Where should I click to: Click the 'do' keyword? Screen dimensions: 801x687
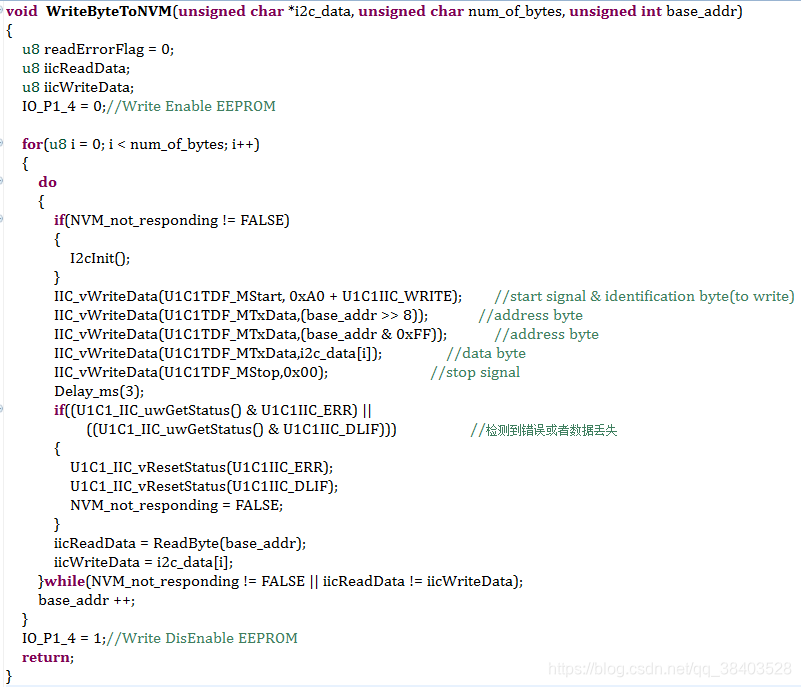[48, 182]
